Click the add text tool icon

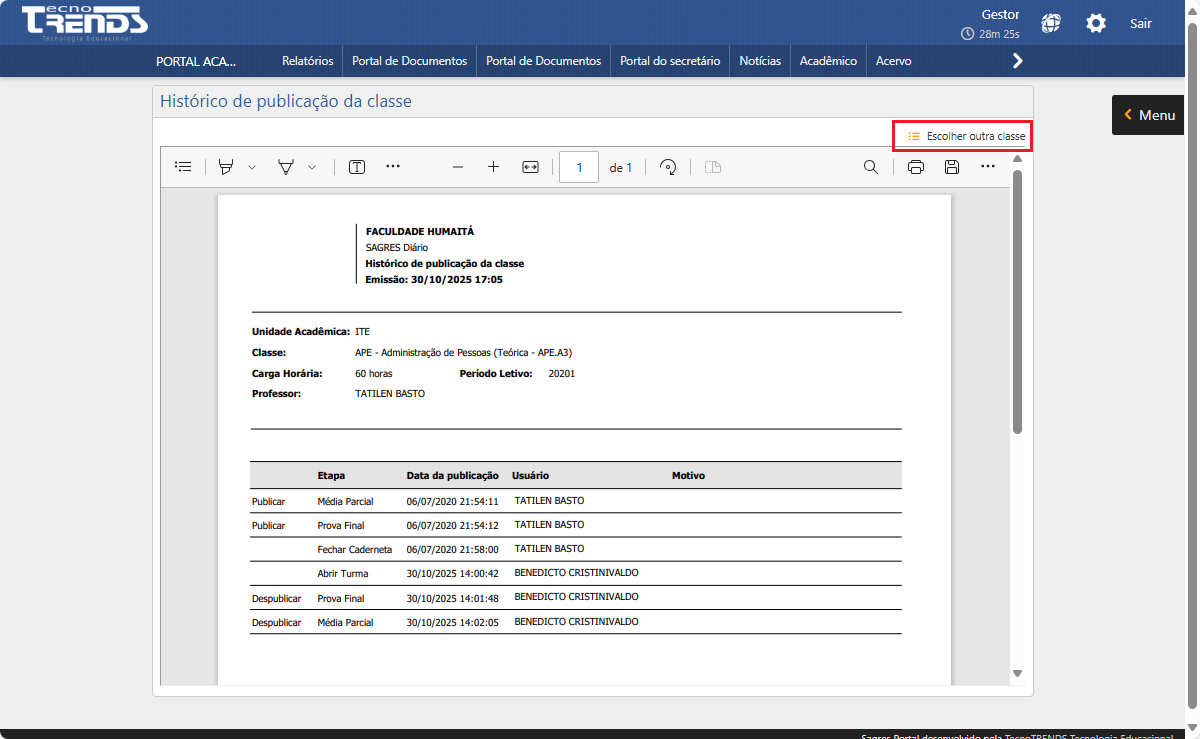[x=357, y=167]
